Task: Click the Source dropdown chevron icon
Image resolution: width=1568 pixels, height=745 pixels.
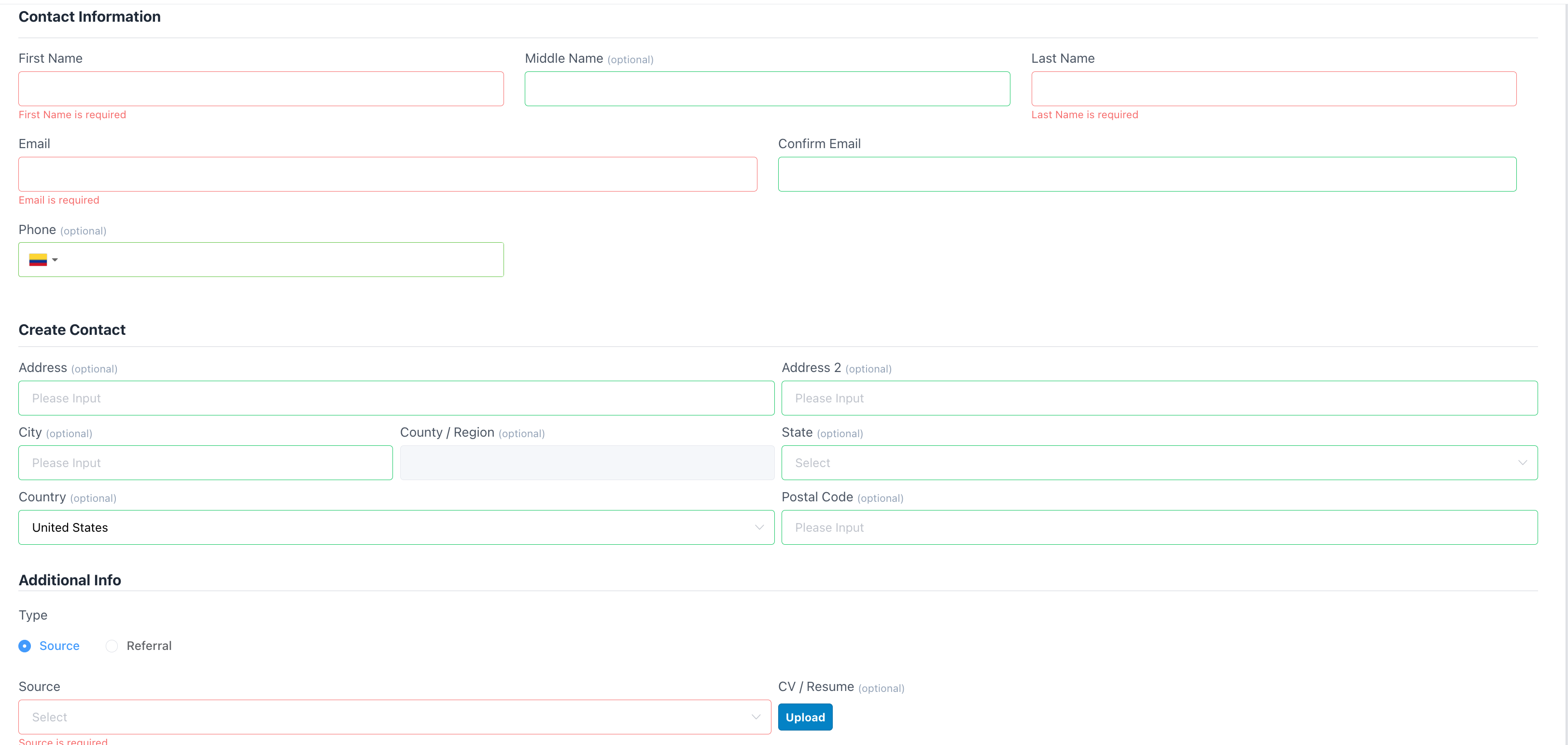Action: [x=756, y=717]
